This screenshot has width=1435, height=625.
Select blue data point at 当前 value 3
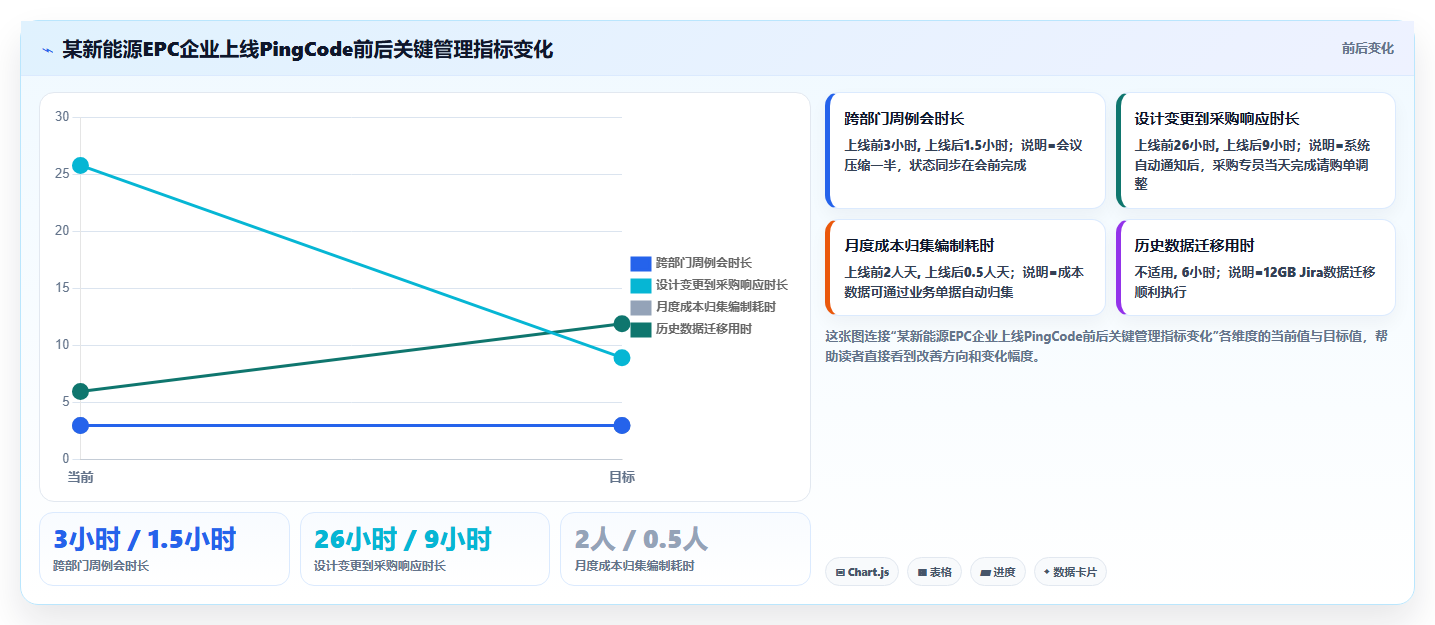pos(81,426)
